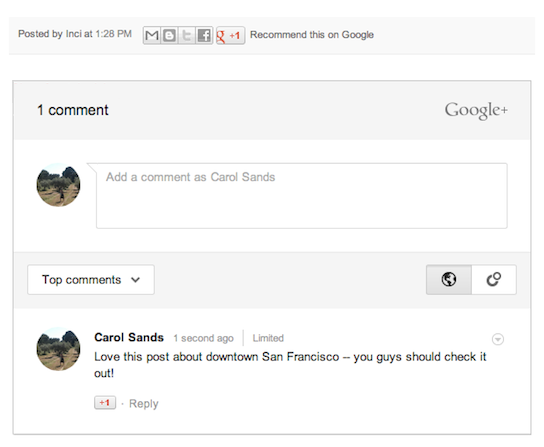Click the 1 second ago timestamp

(203, 338)
